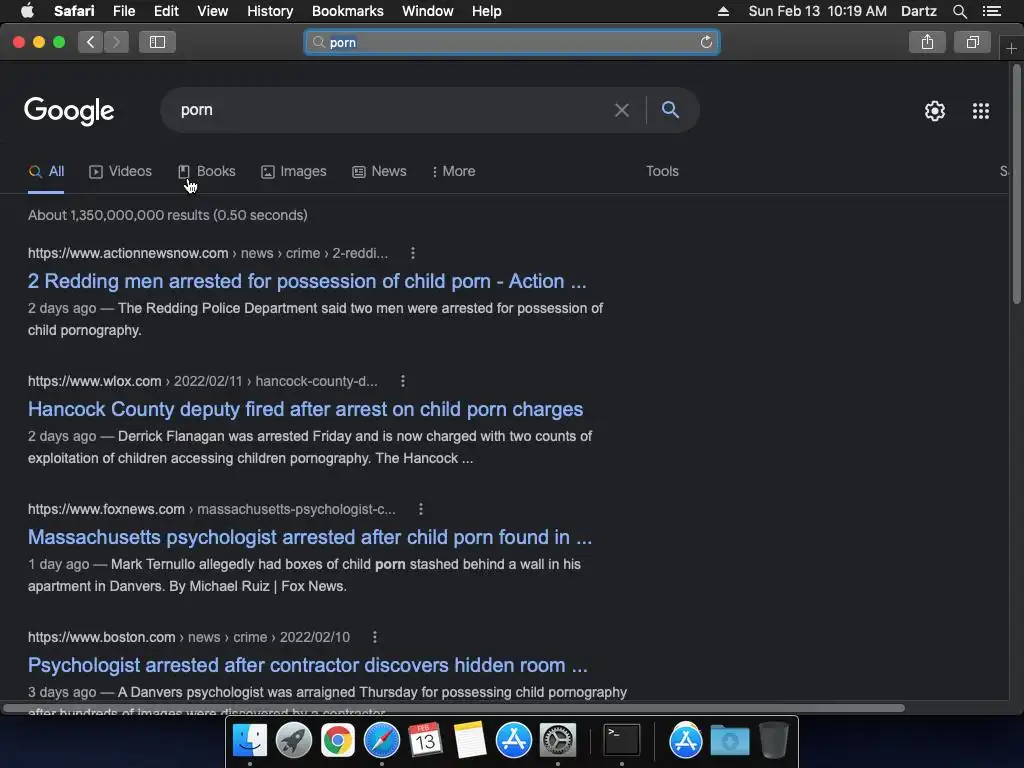Open the History menu
This screenshot has height=768, width=1024.
point(270,11)
